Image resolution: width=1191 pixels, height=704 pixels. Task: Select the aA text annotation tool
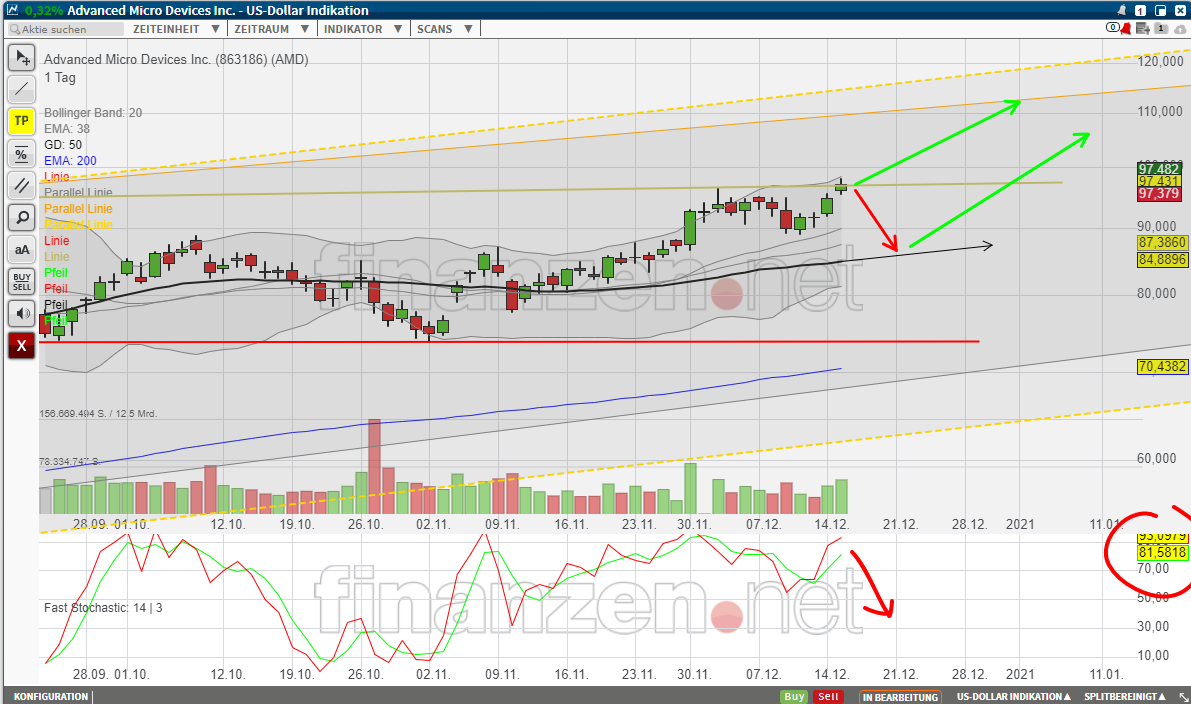(x=21, y=249)
